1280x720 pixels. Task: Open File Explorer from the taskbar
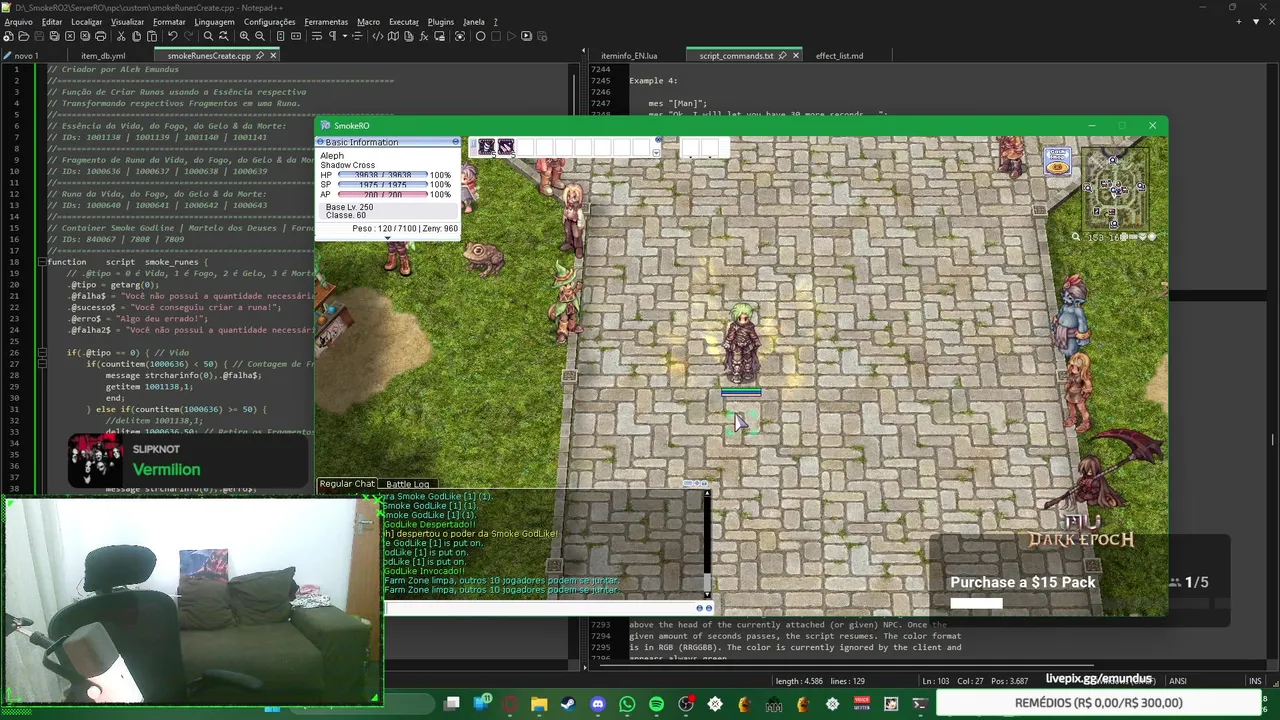[x=539, y=704]
